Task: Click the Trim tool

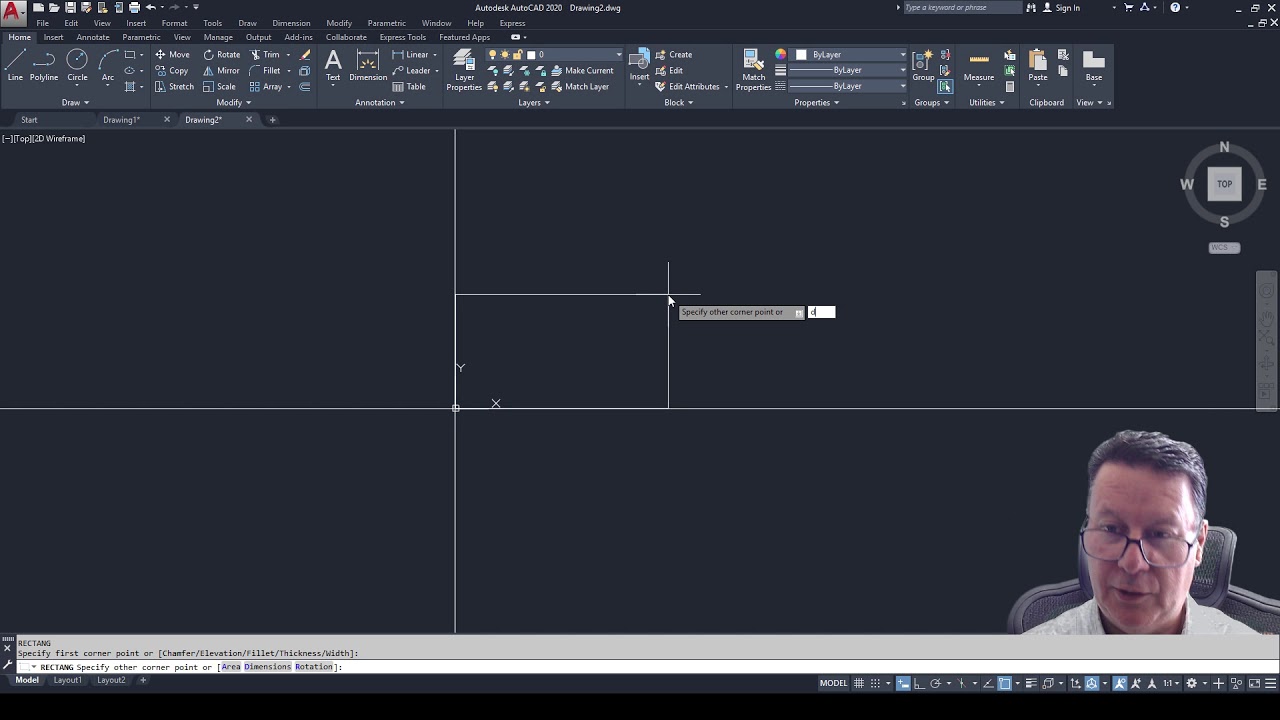Action: [x=264, y=55]
